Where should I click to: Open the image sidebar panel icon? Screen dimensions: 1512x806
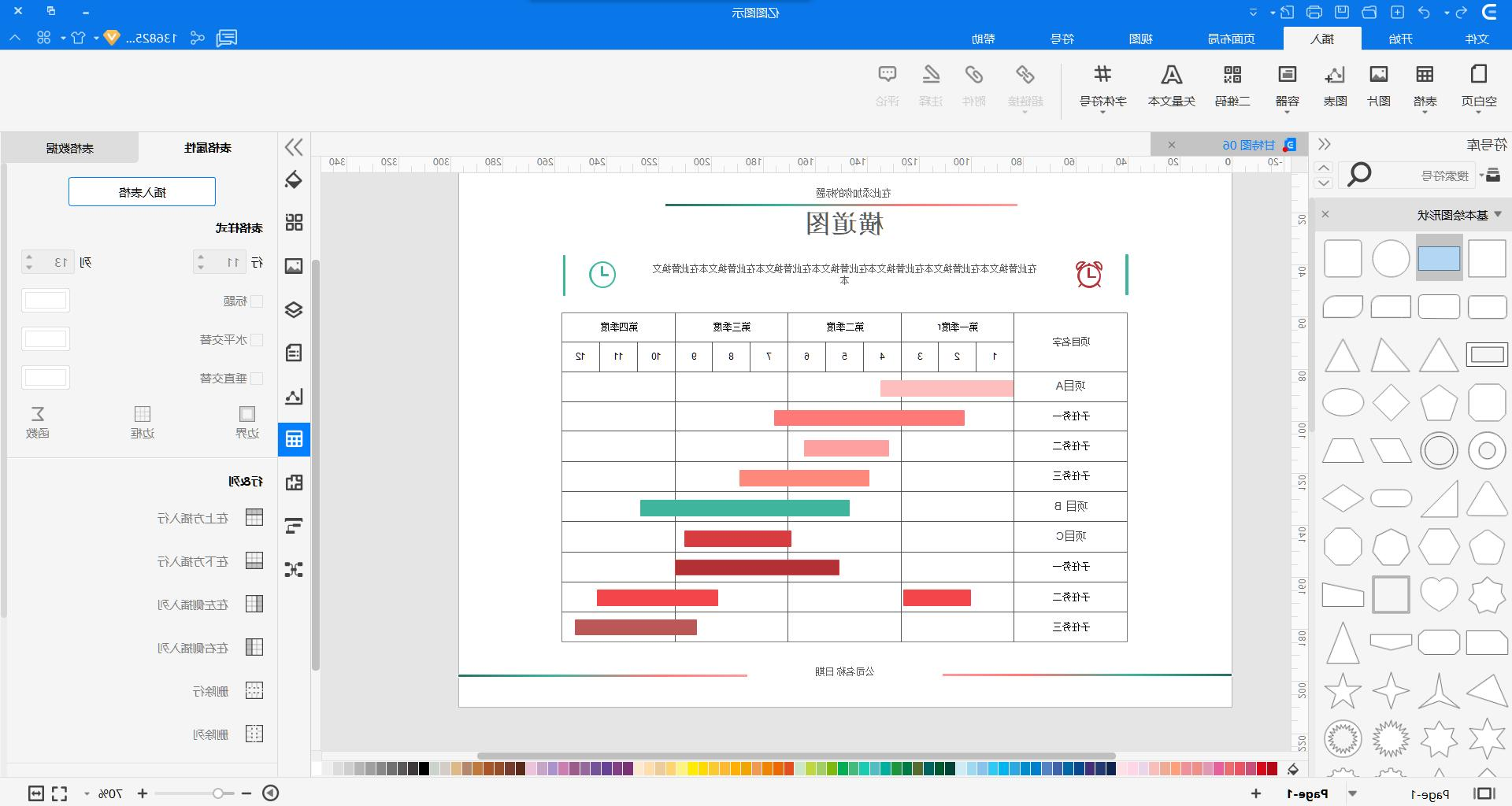(294, 266)
